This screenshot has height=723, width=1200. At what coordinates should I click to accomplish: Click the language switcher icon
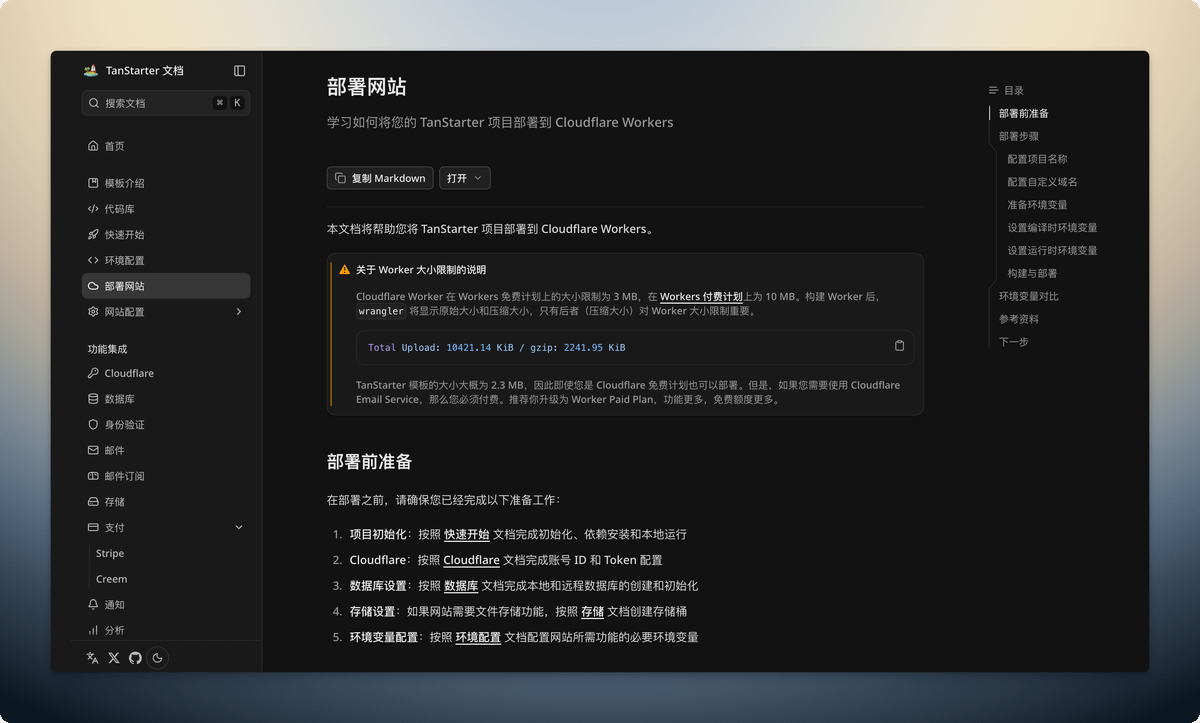point(93,658)
